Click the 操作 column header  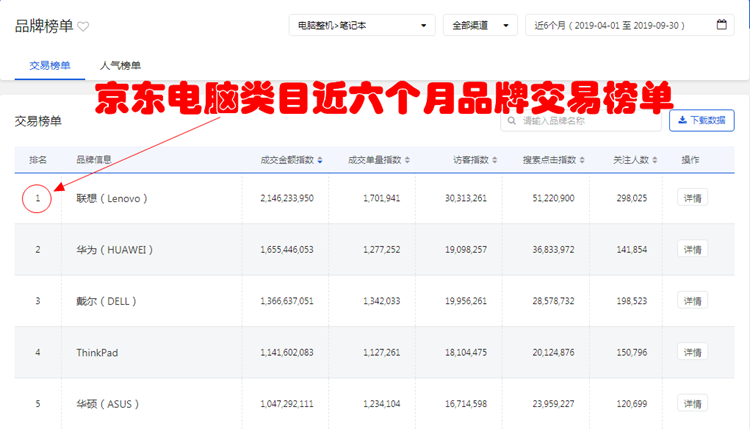click(690, 160)
